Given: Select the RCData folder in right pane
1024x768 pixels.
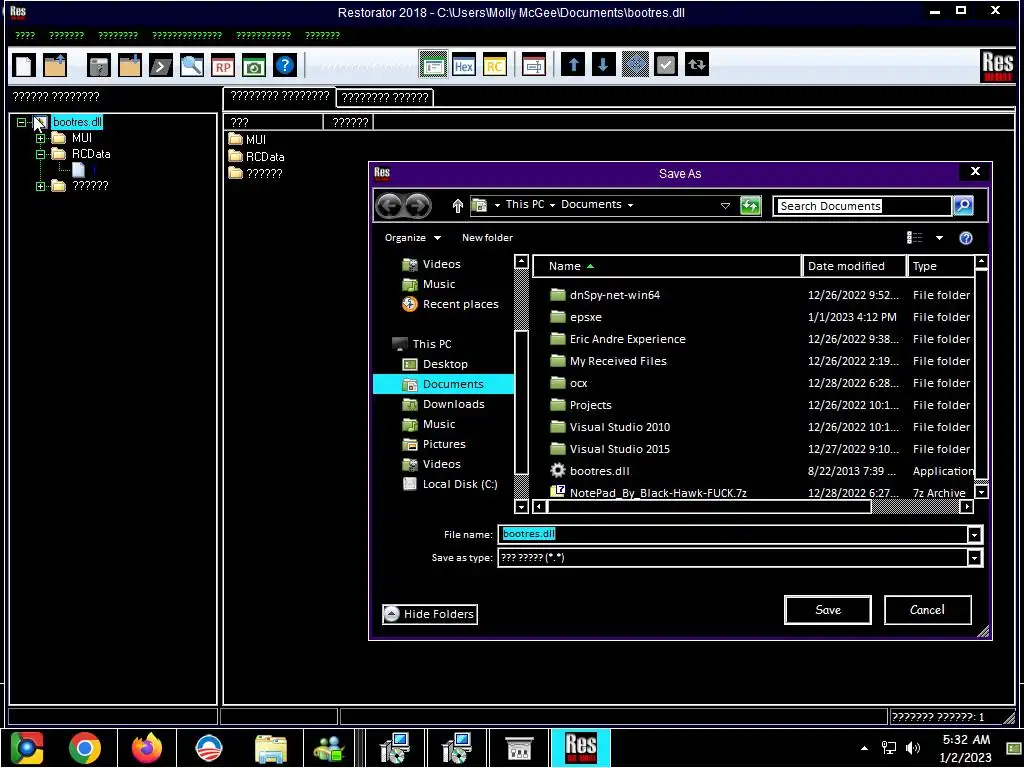Looking at the screenshot, I should [x=264, y=157].
